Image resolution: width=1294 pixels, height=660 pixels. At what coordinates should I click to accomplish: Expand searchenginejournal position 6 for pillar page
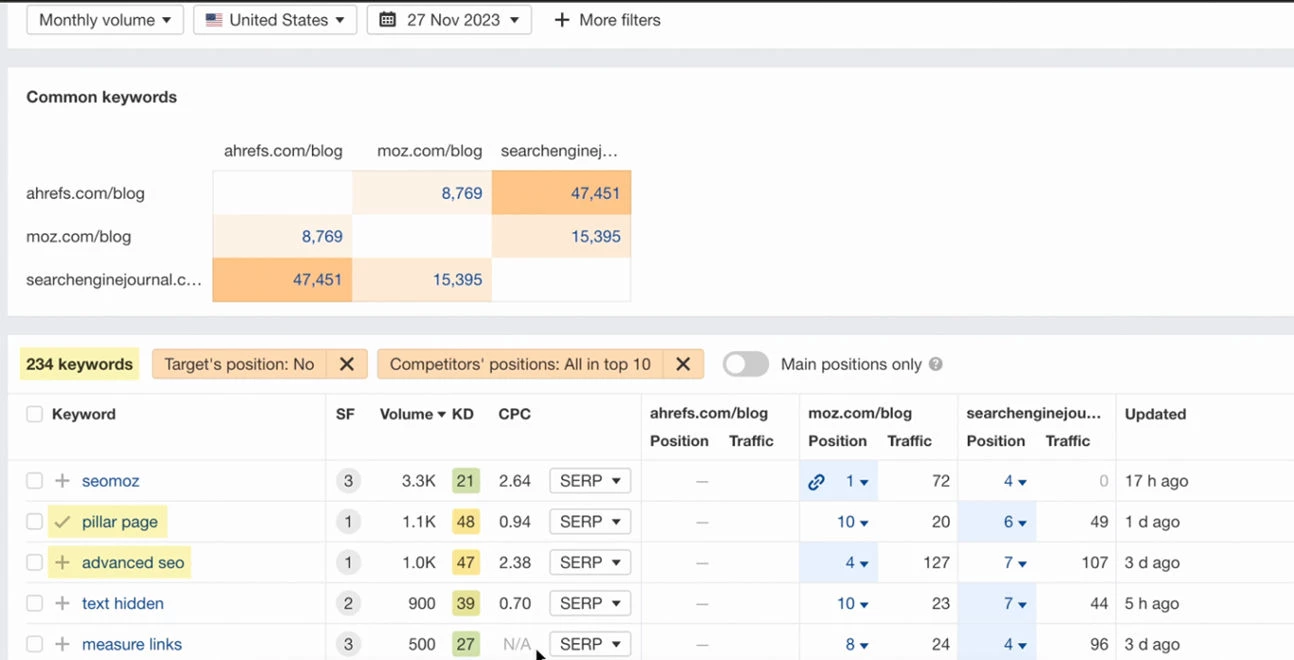(1015, 522)
